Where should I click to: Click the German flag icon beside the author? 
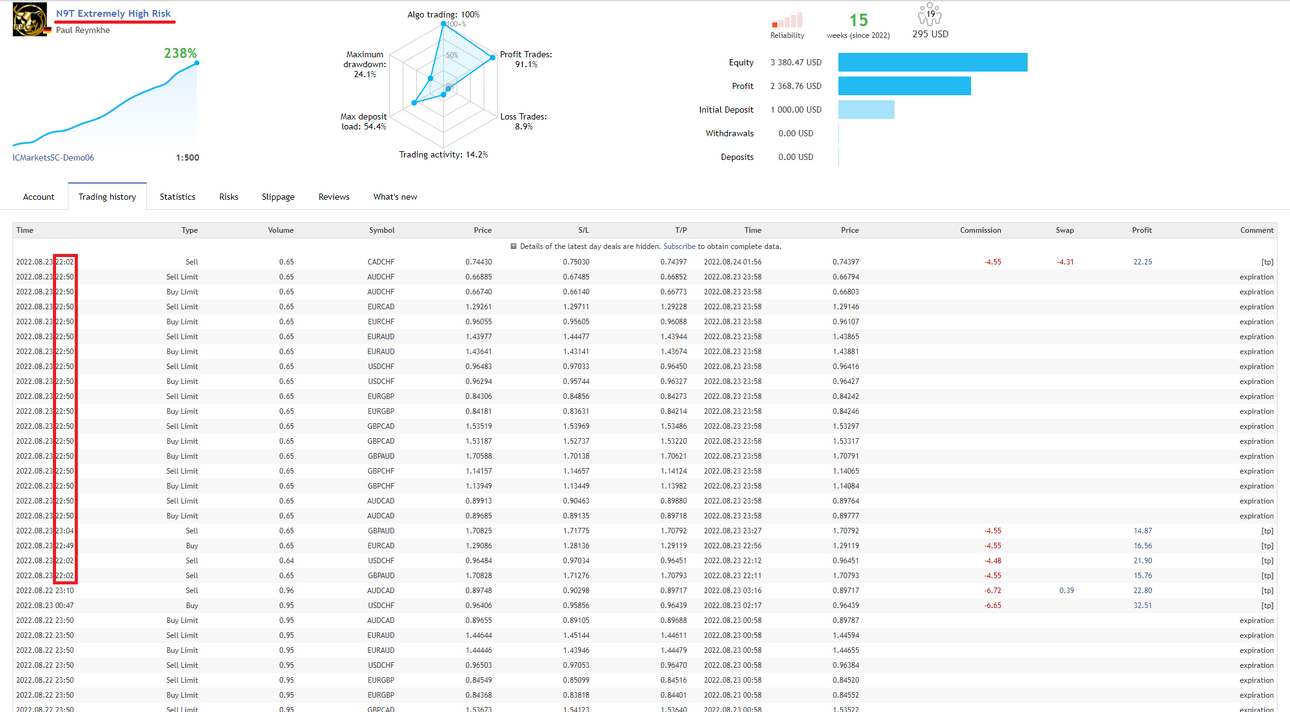coord(47,31)
